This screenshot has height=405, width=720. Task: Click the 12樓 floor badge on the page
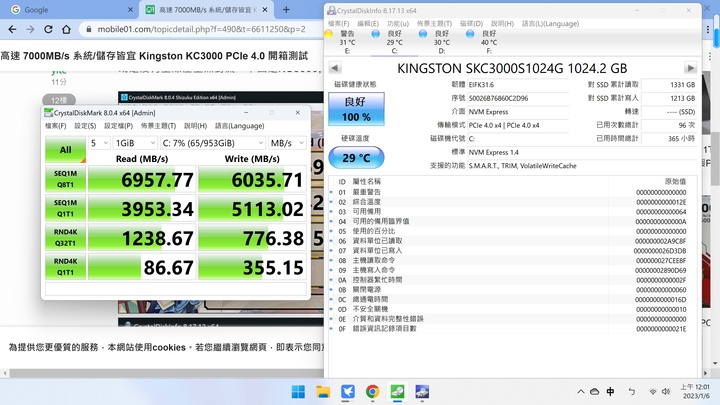click(x=59, y=100)
